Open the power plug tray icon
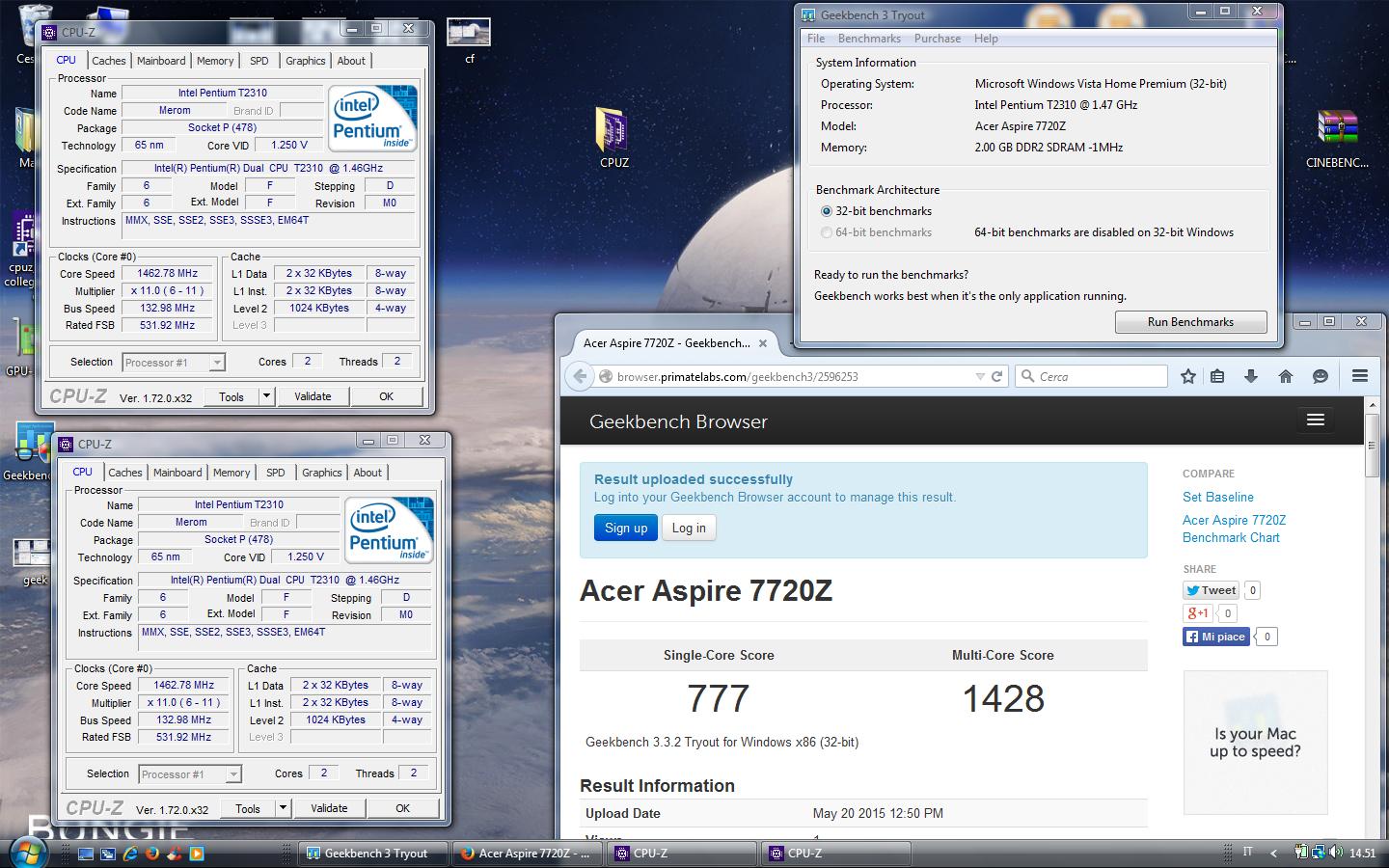1389x868 pixels. tap(1302, 853)
